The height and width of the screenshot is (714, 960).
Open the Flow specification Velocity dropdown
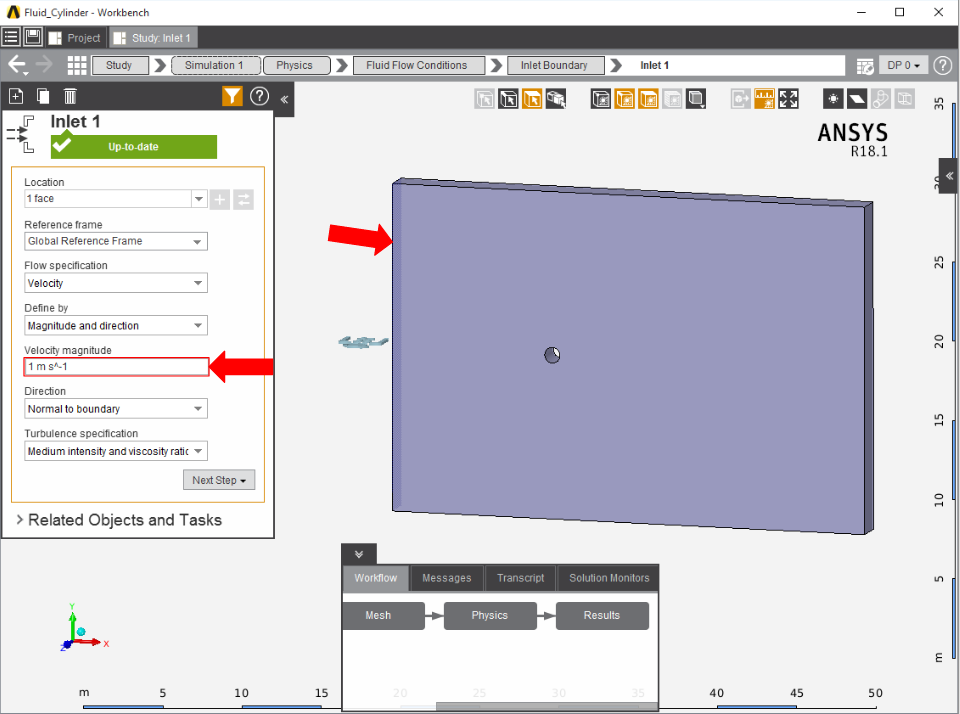point(116,283)
